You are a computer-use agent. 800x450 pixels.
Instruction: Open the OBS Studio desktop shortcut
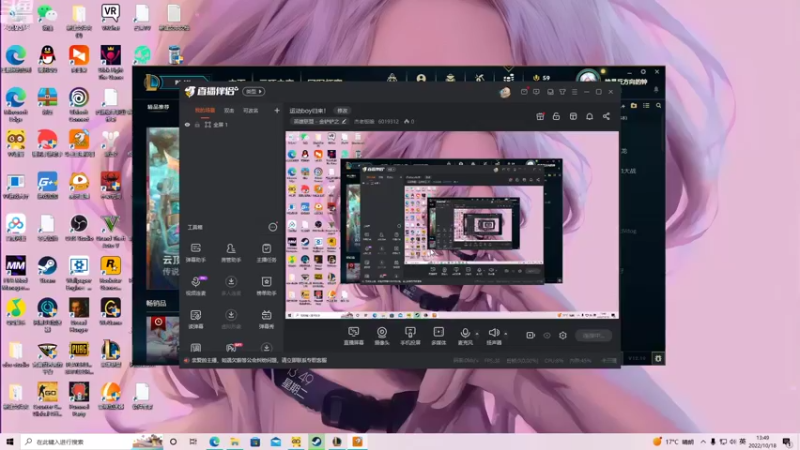79,228
